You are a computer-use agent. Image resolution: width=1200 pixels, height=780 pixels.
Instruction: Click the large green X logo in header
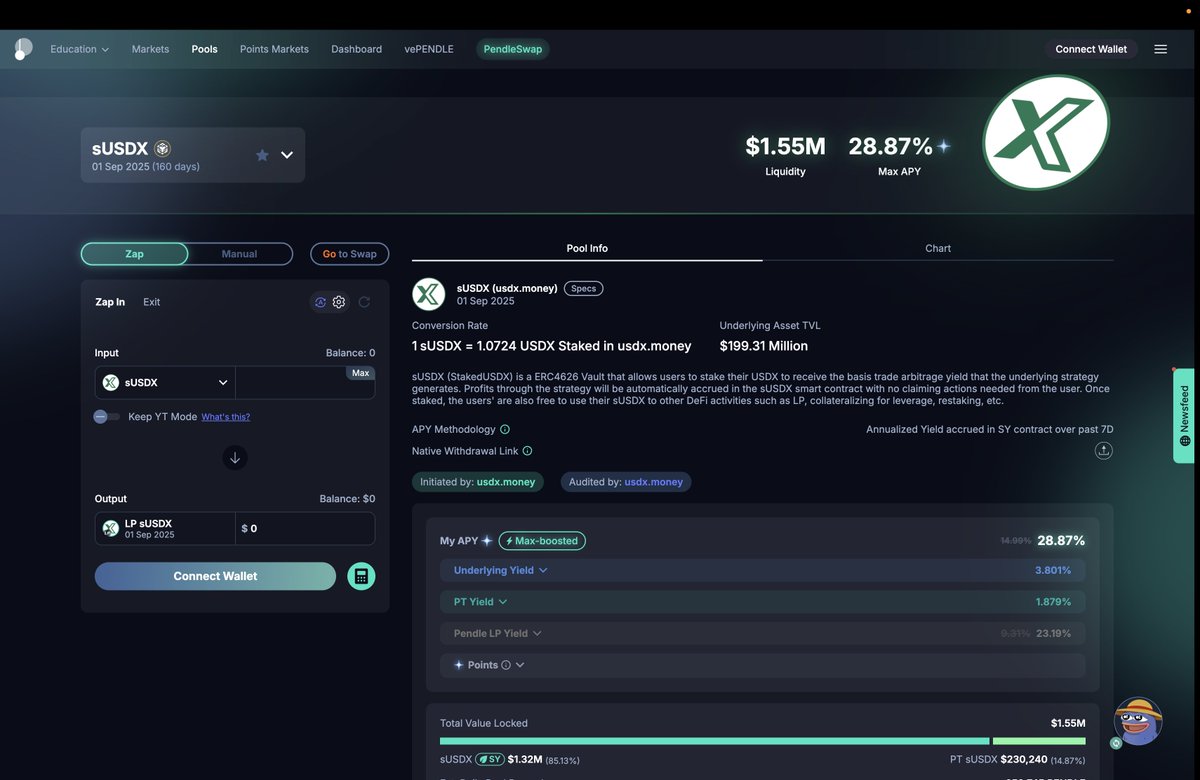coord(1046,132)
